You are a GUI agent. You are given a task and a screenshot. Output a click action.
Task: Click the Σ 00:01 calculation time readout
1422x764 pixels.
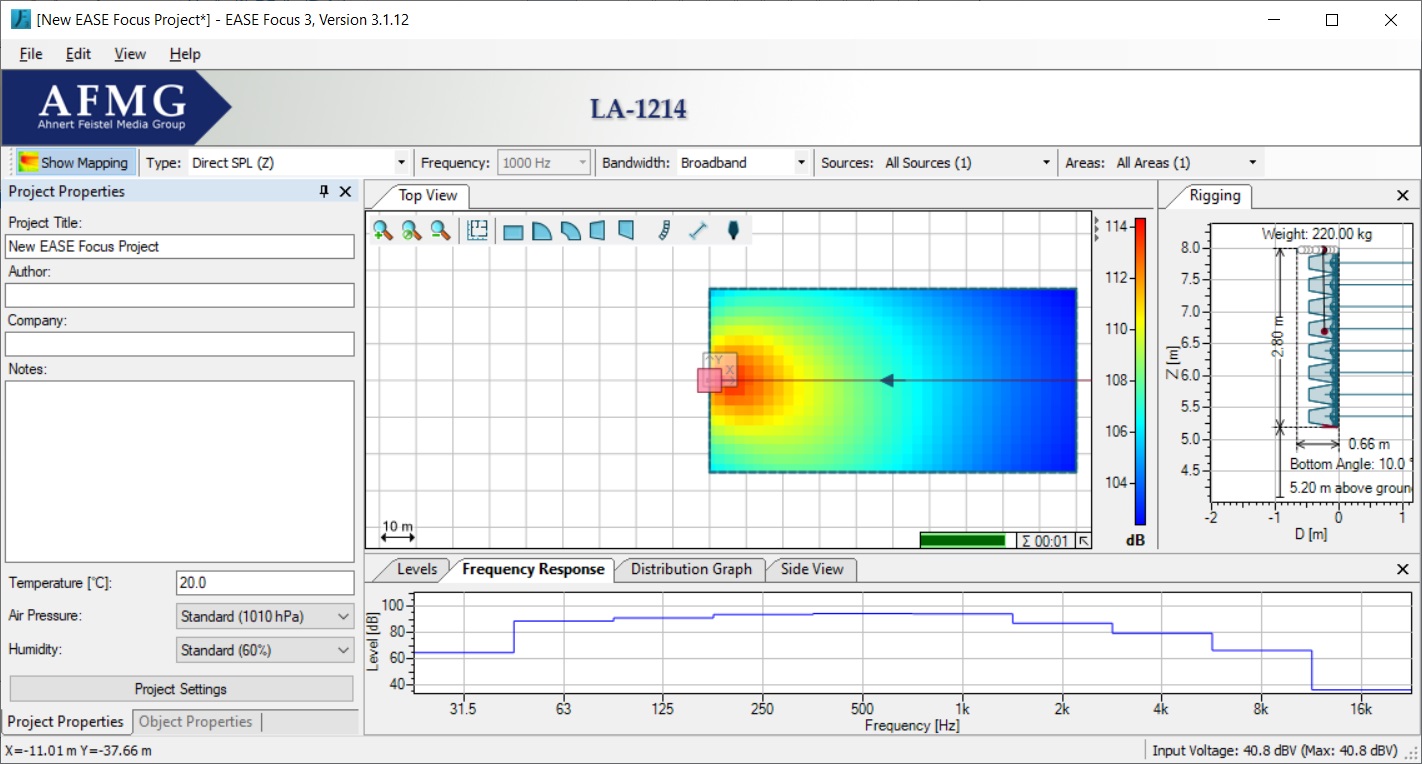1044,541
